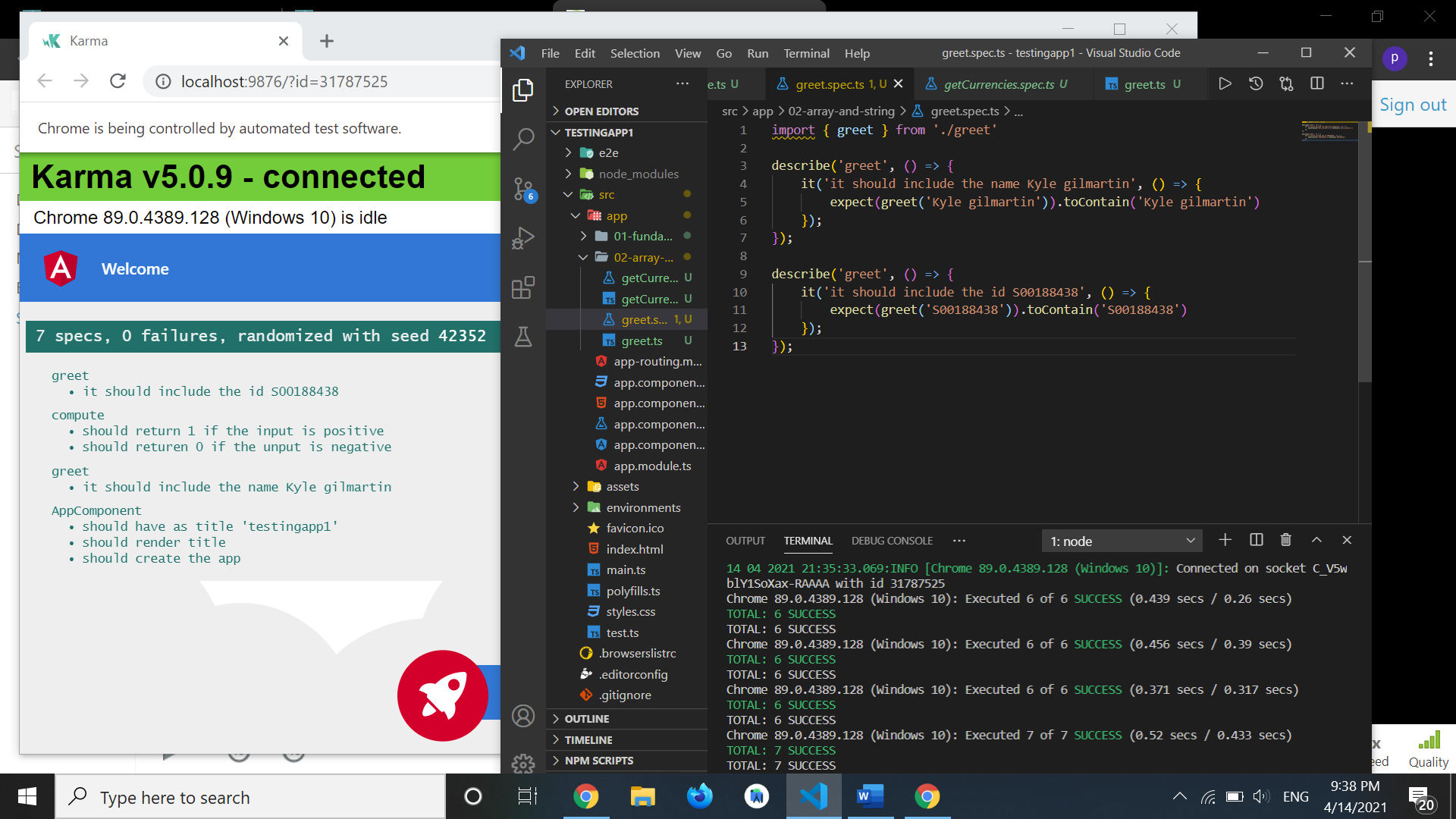
Task: Open the Run and Debug view
Action: pyautogui.click(x=522, y=238)
